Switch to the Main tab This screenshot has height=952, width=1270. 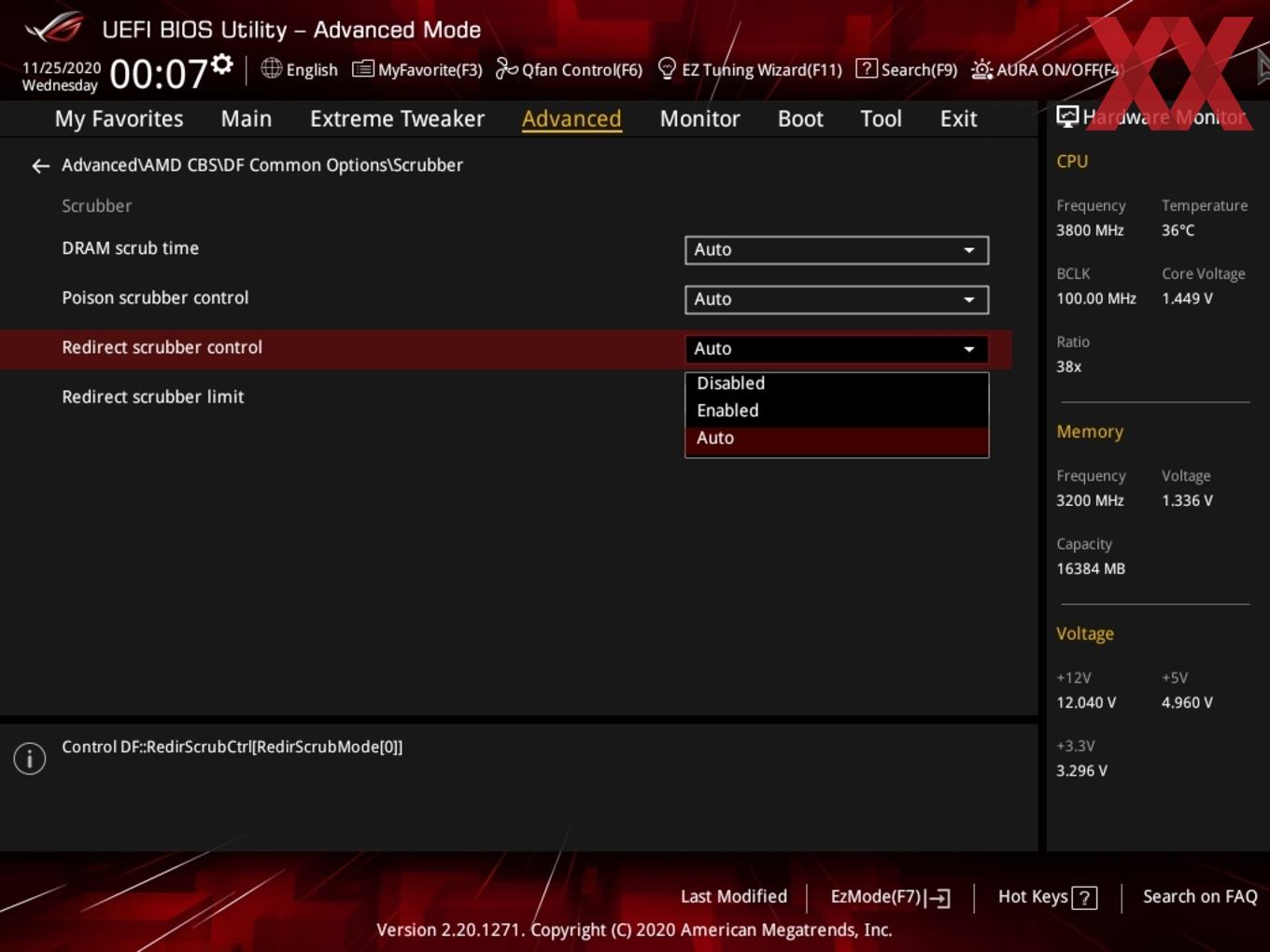247,119
